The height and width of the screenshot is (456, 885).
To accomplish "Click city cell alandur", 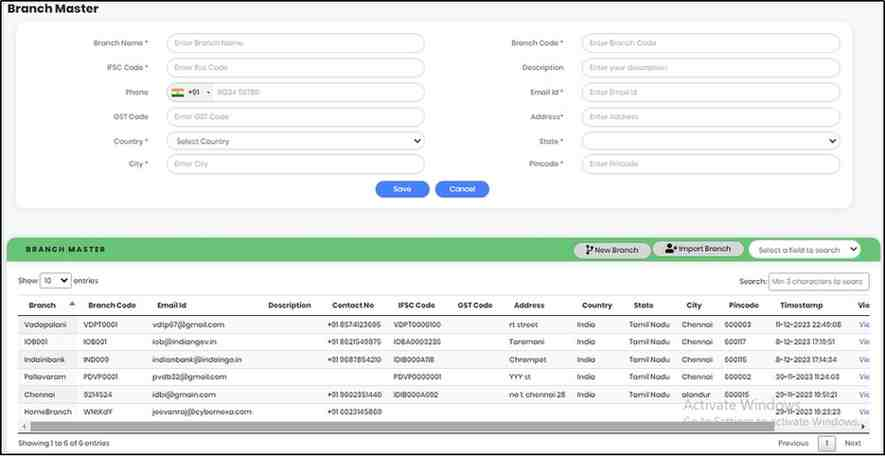I will click(696, 394).
